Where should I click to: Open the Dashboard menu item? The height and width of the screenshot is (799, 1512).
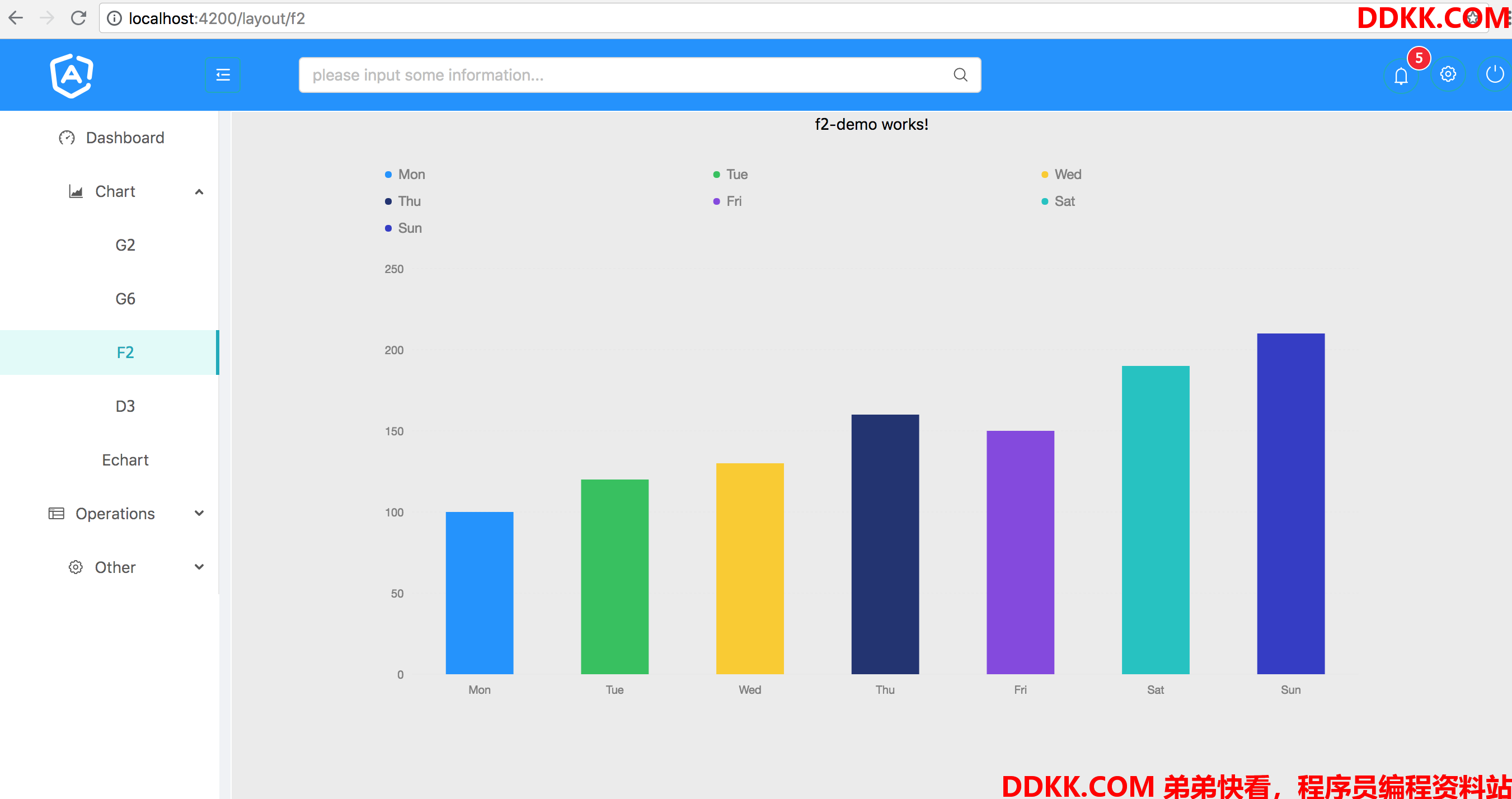(x=109, y=138)
